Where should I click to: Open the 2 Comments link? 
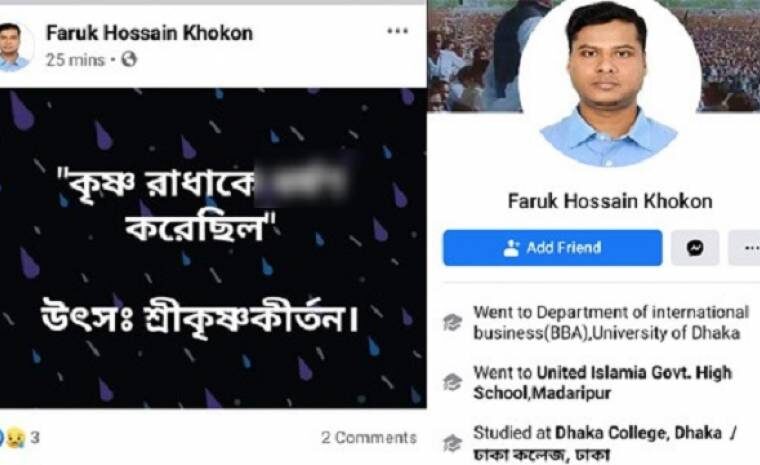click(x=369, y=438)
